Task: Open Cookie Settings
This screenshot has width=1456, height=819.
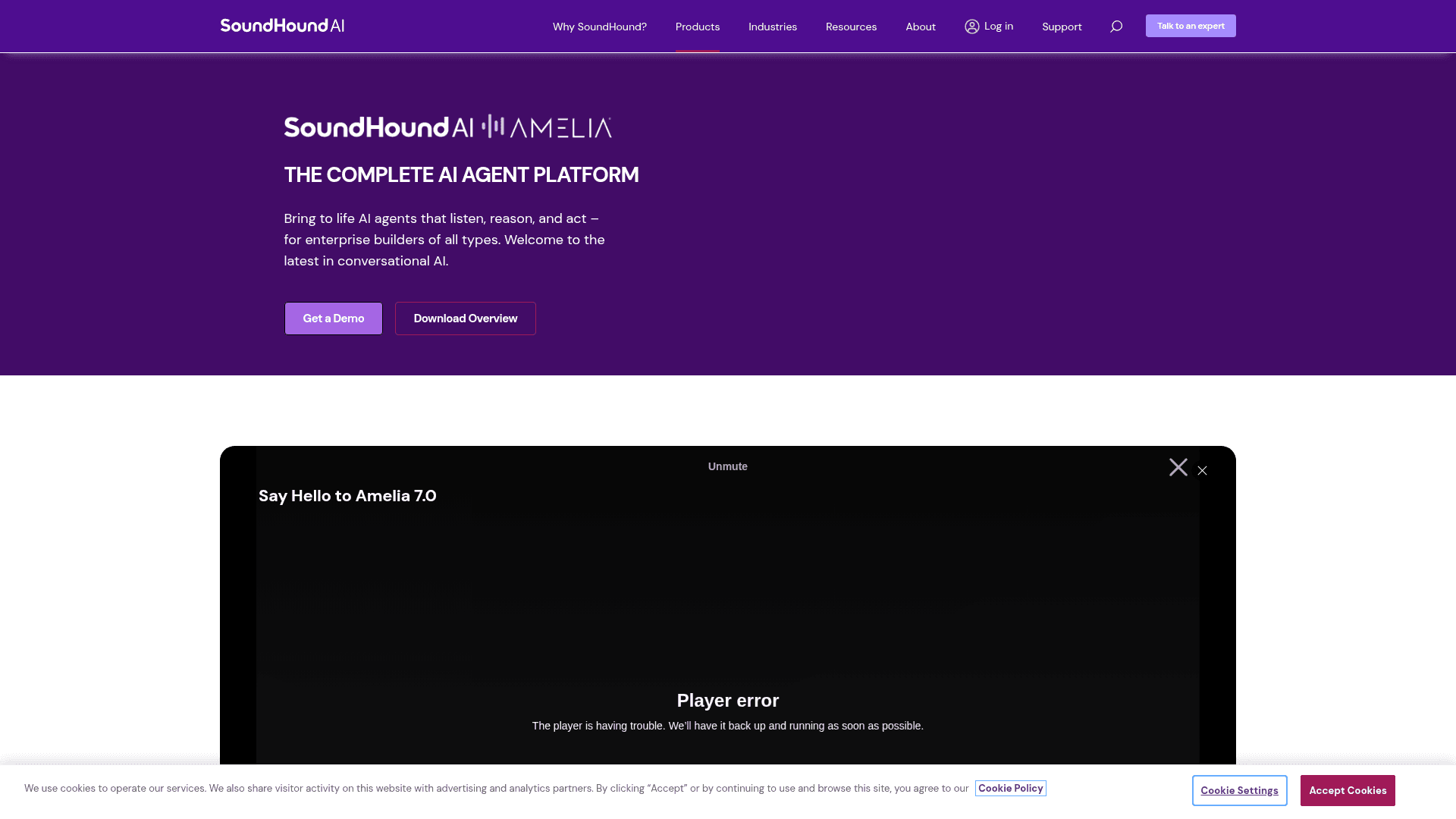Action: tap(1240, 791)
